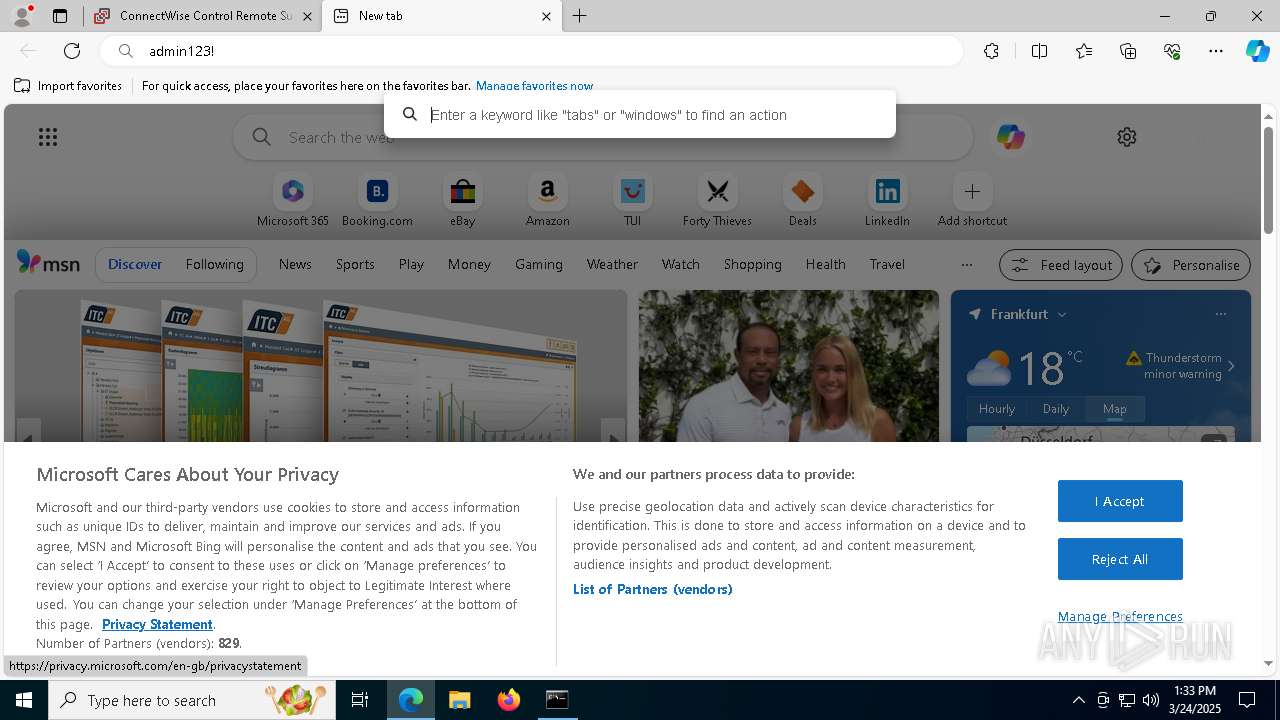Select the Following feed tab
Image resolution: width=1280 pixels, height=720 pixels.
coord(214,264)
